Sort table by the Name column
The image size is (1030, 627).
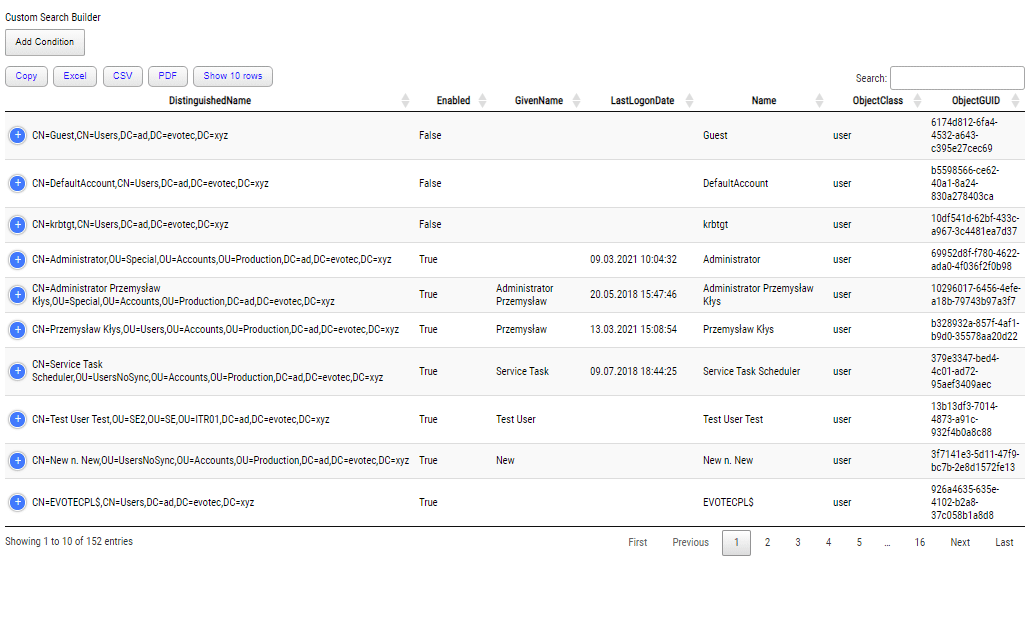763,100
